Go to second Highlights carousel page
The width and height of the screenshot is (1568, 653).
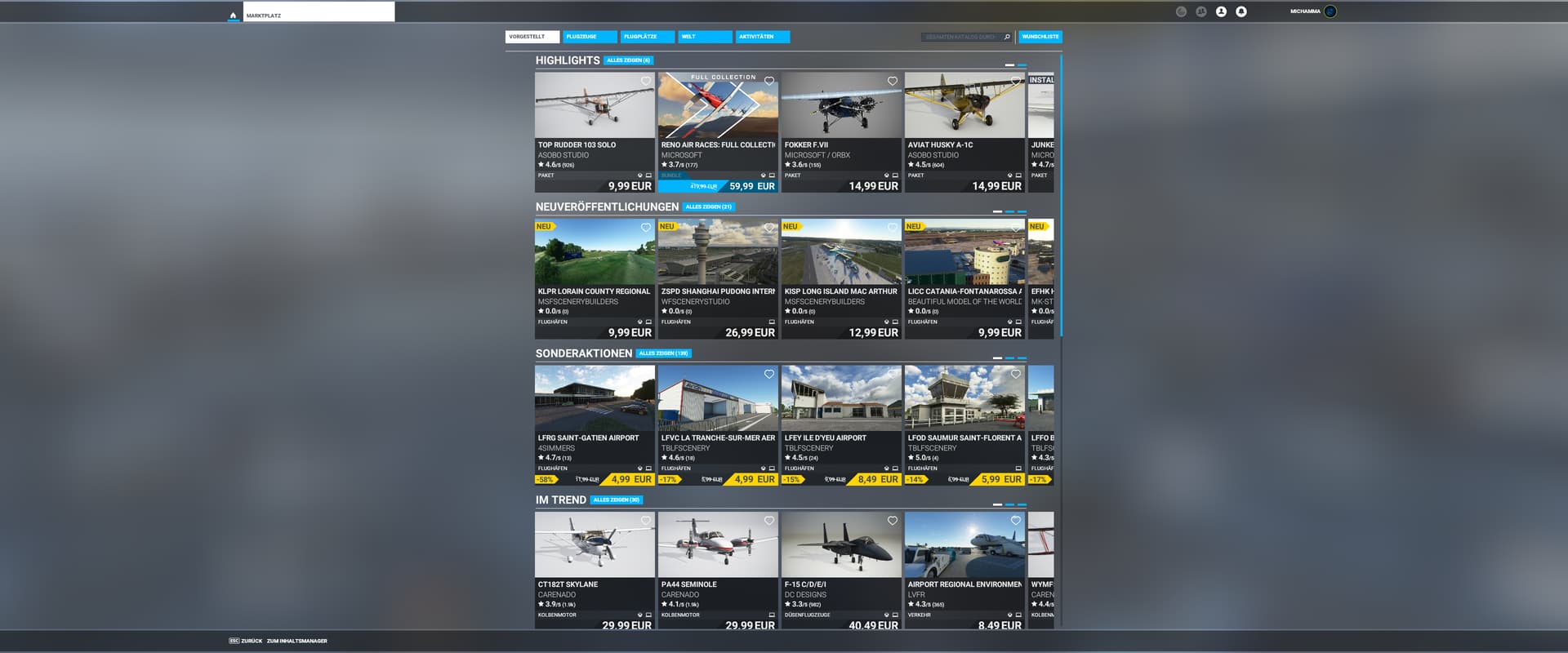tap(1022, 64)
